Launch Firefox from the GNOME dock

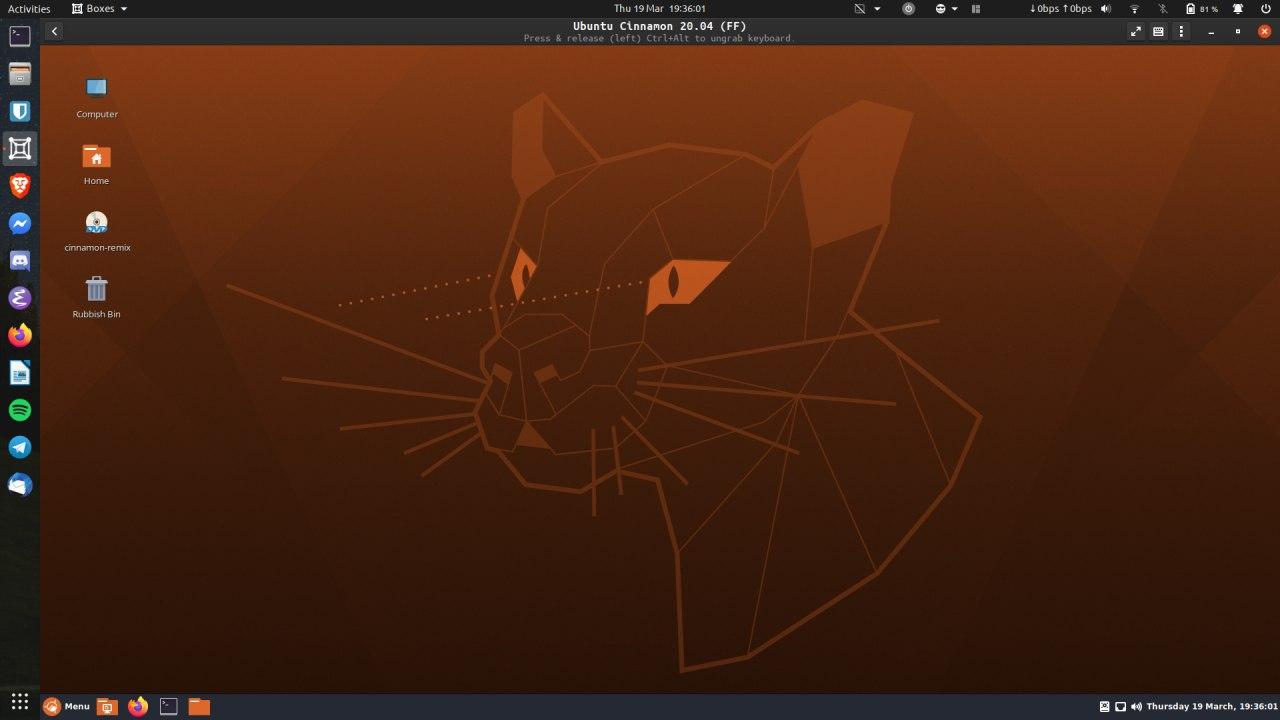click(20, 335)
